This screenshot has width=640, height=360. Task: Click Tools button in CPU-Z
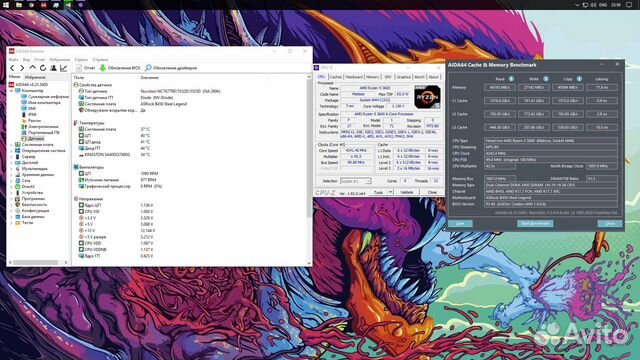(378, 192)
